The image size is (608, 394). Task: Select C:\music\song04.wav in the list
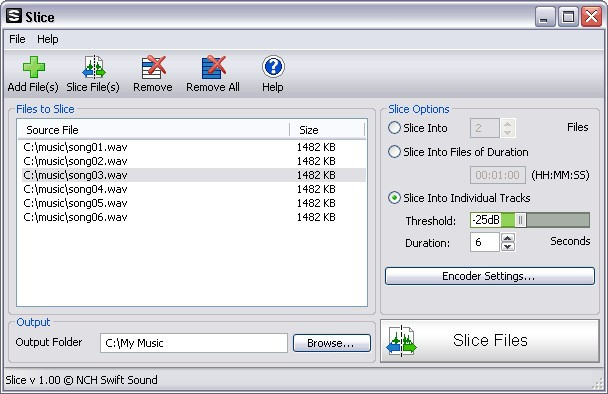194,189
